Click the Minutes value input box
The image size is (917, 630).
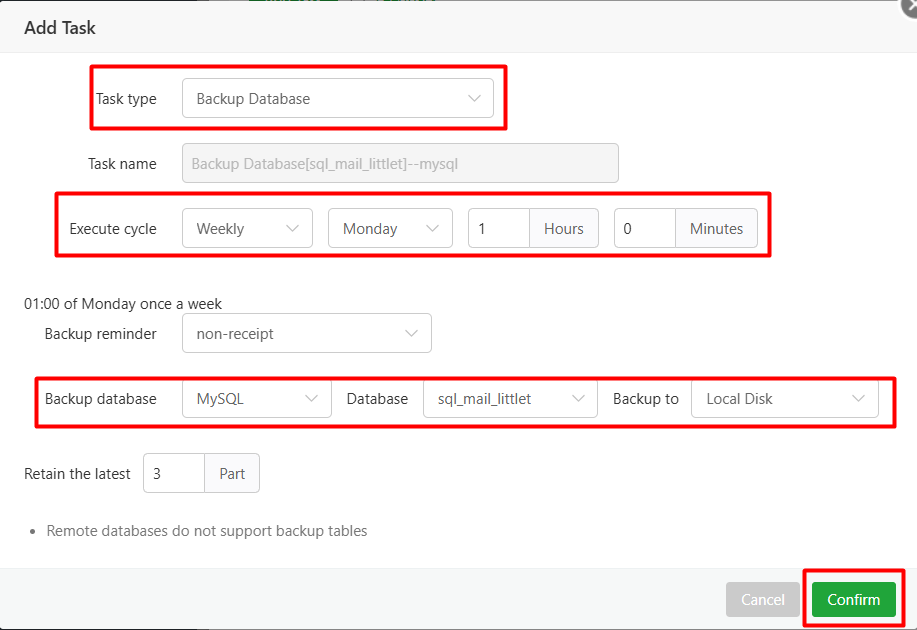click(x=644, y=228)
